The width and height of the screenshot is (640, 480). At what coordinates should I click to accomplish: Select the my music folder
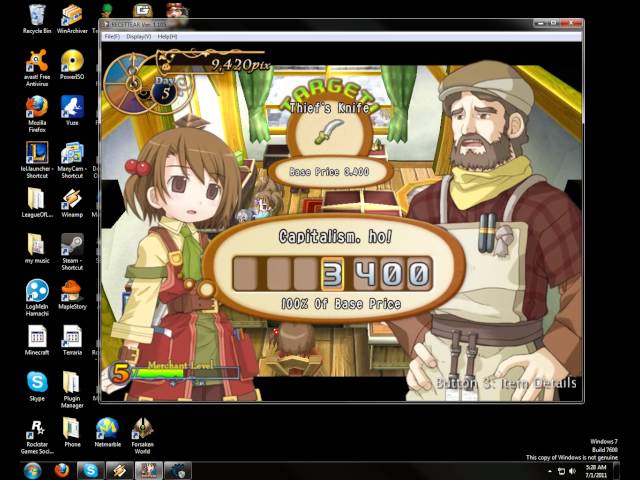tap(37, 249)
